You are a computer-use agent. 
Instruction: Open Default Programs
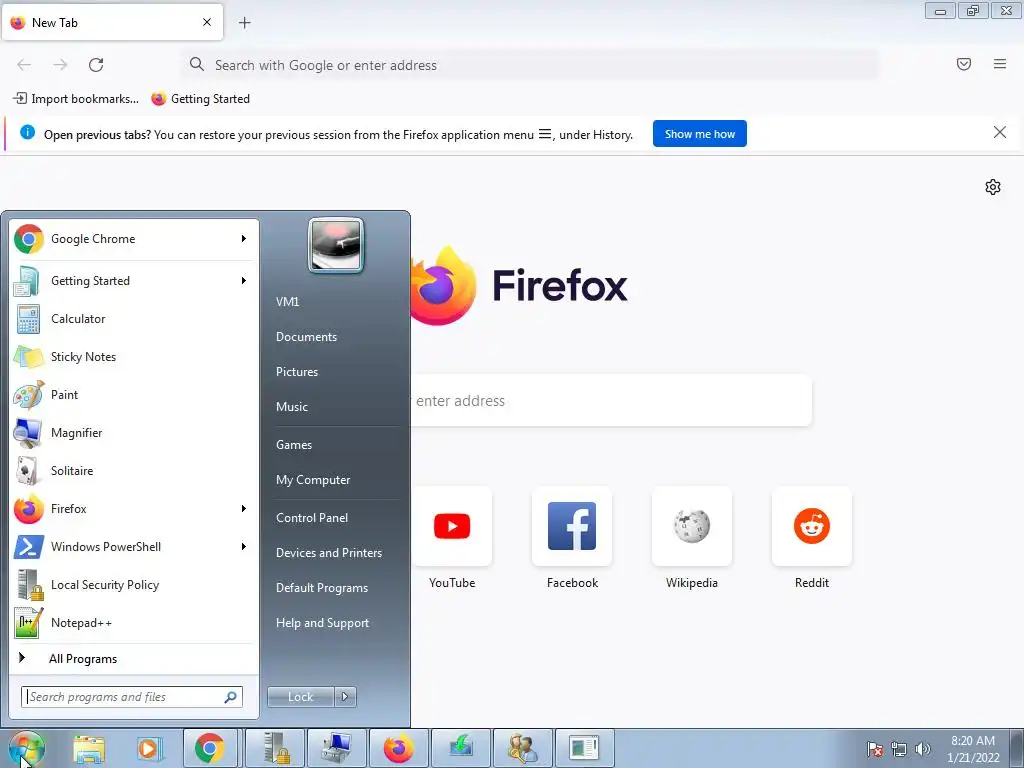coord(322,588)
